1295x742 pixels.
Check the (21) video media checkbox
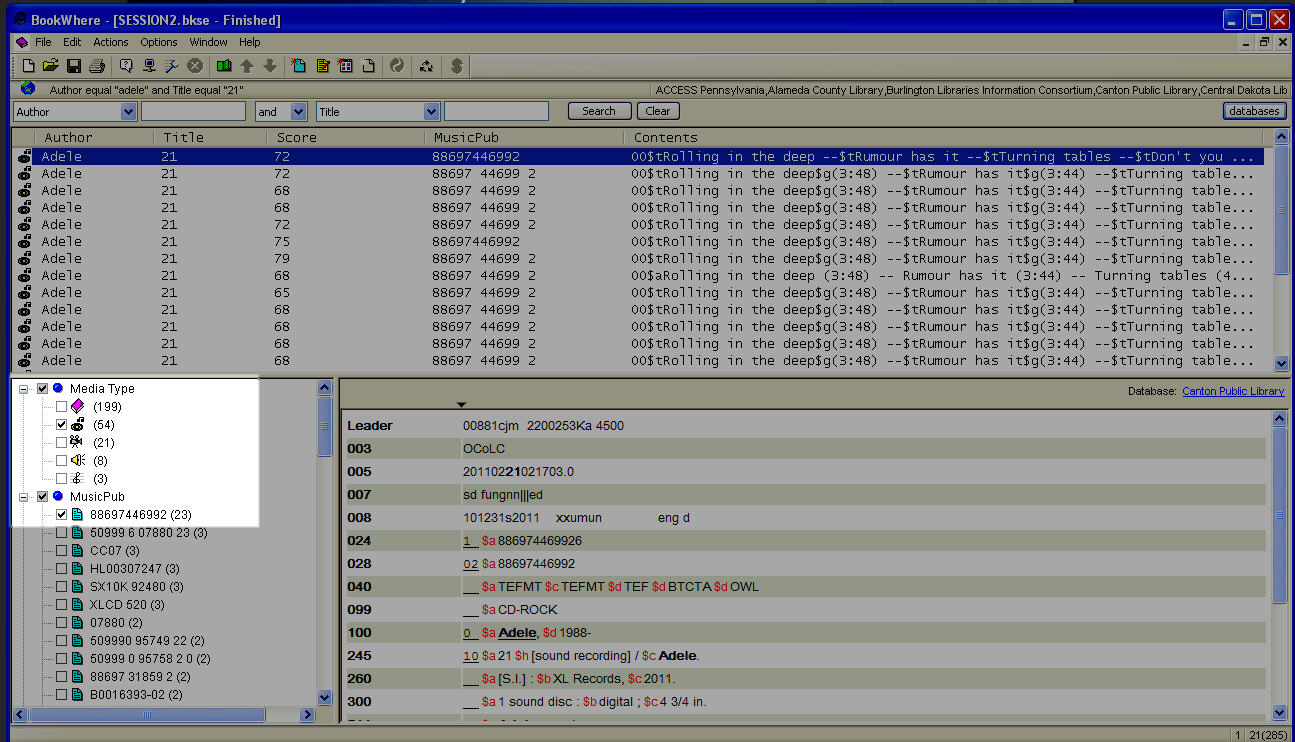coord(62,442)
